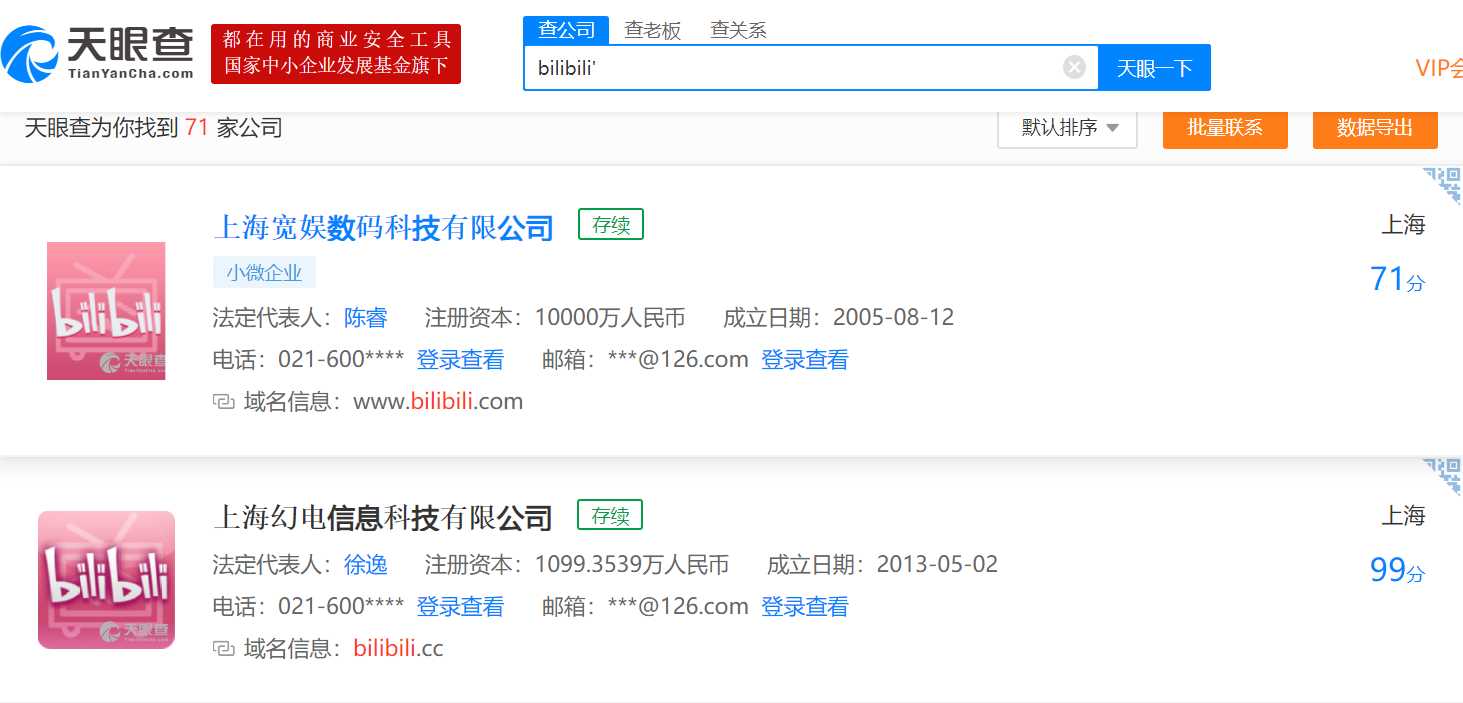Click the 小微企业 tag

pyautogui.click(x=264, y=272)
